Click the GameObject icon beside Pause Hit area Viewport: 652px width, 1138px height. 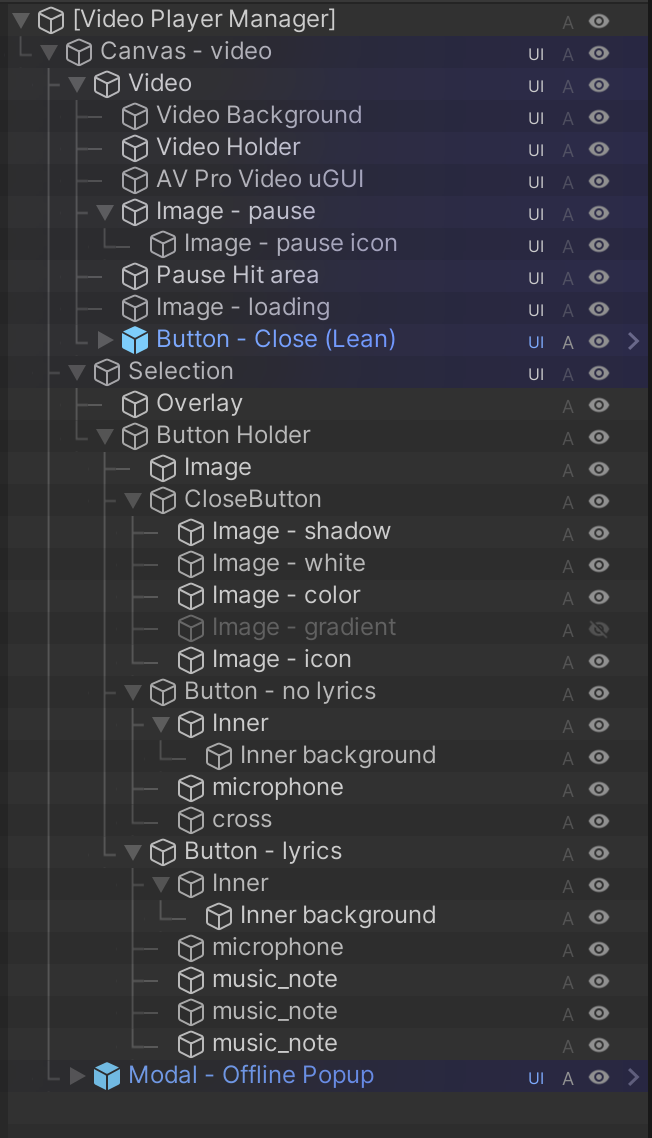tap(135, 276)
